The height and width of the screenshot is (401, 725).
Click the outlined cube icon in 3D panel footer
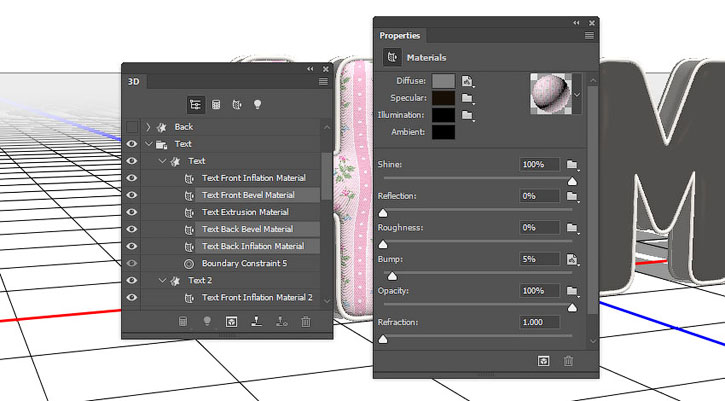pyautogui.click(x=232, y=321)
